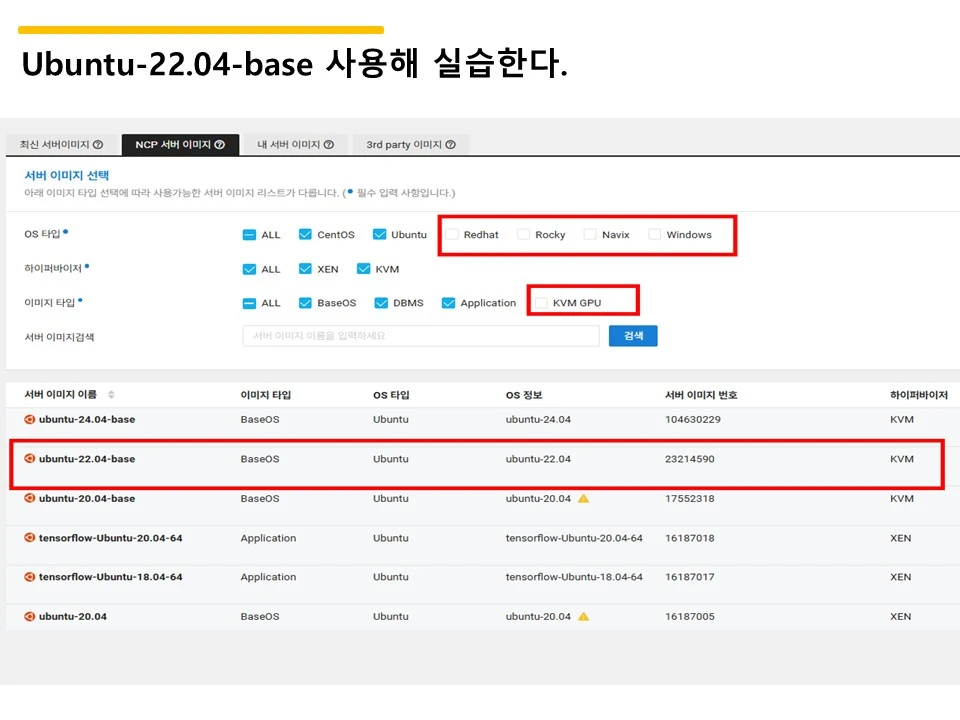
Task: Click Application type in tensorflow-Ubuntu-18.04-64 row
Action: [268, 577]
